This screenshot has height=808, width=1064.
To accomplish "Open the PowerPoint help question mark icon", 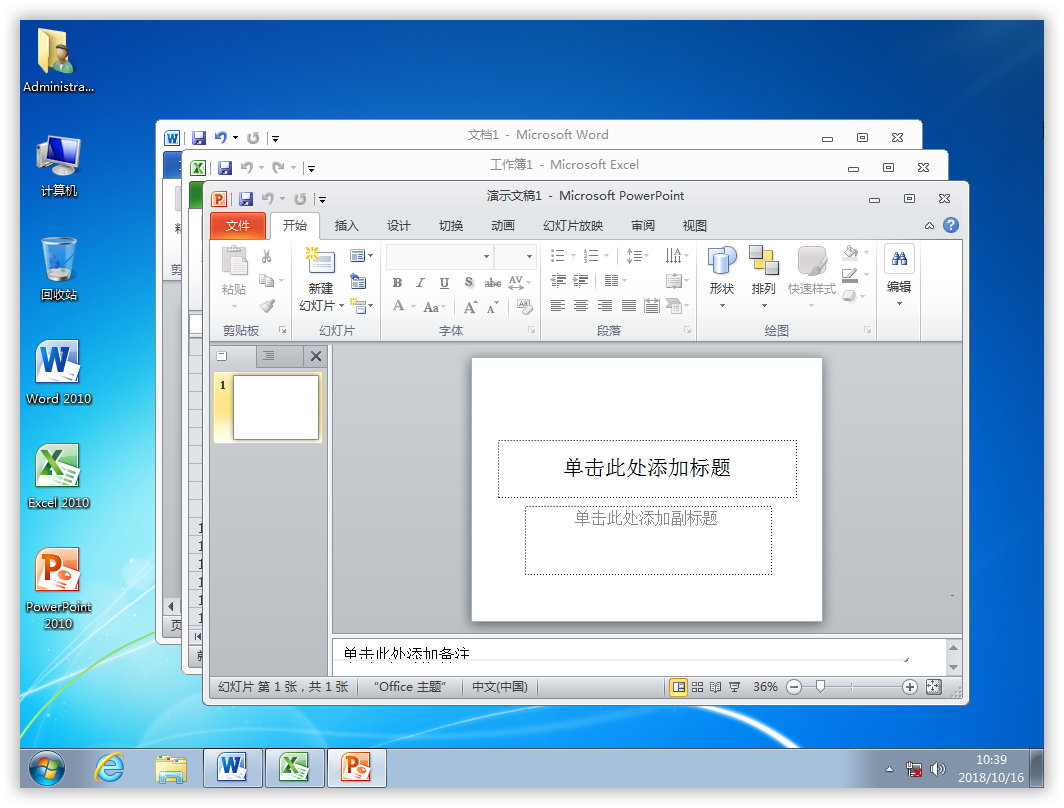I will (950, 225).
